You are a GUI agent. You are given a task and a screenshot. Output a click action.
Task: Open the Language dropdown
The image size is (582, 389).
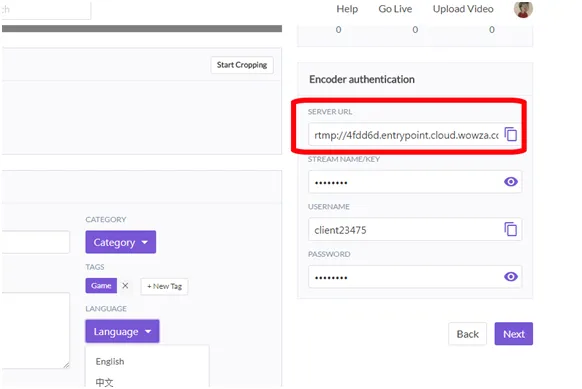[x=122, y=331]
